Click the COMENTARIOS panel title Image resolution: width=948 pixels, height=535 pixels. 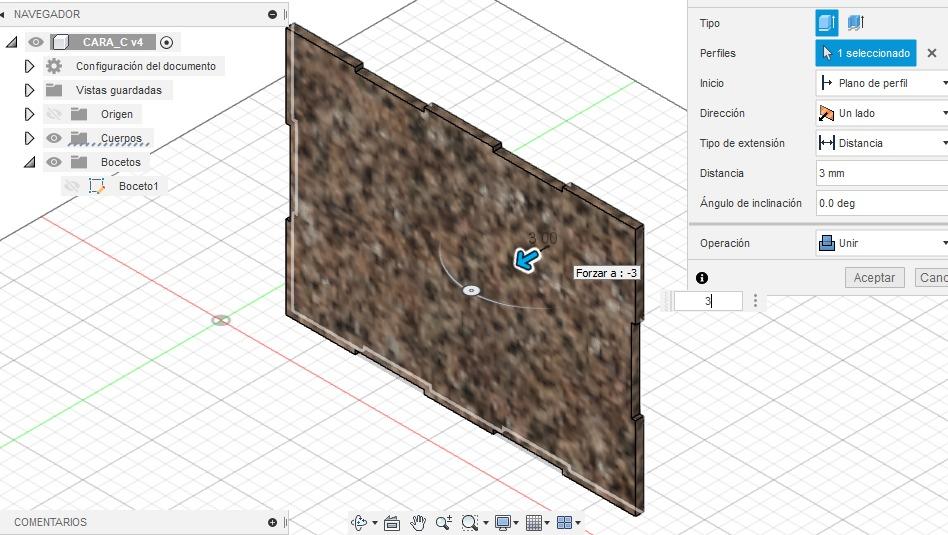tap(50, 522)
